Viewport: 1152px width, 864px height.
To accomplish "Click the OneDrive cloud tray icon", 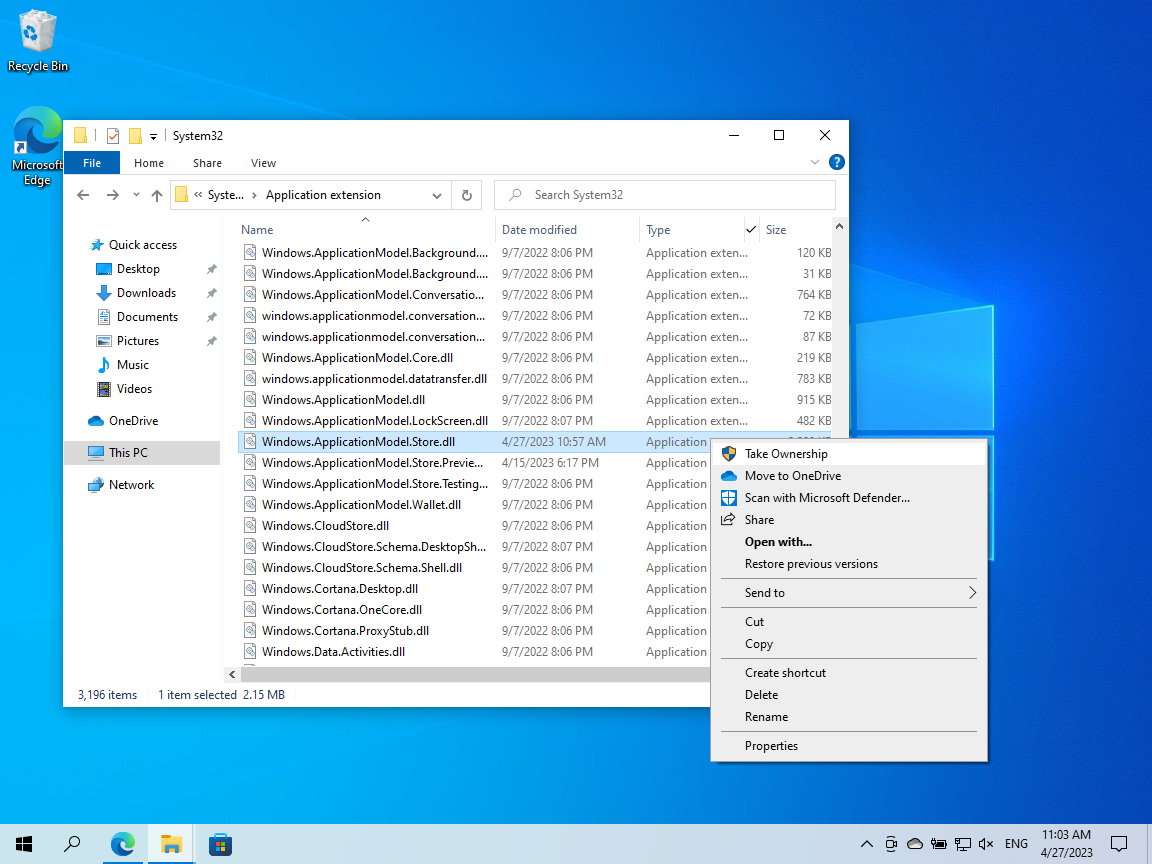I will [915, 844].
